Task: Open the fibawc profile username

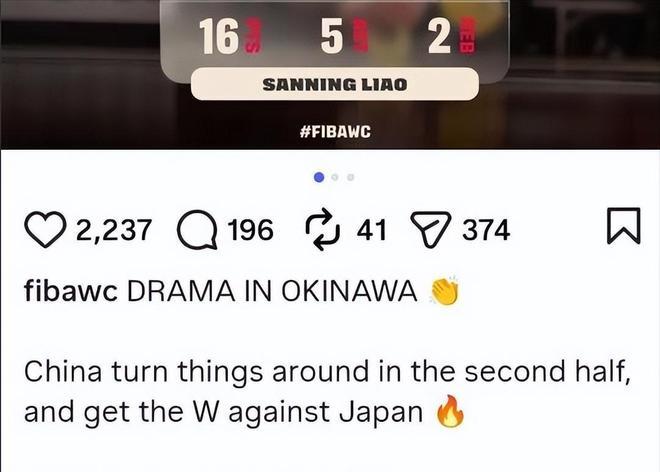Action: click(x=71, y=291)
